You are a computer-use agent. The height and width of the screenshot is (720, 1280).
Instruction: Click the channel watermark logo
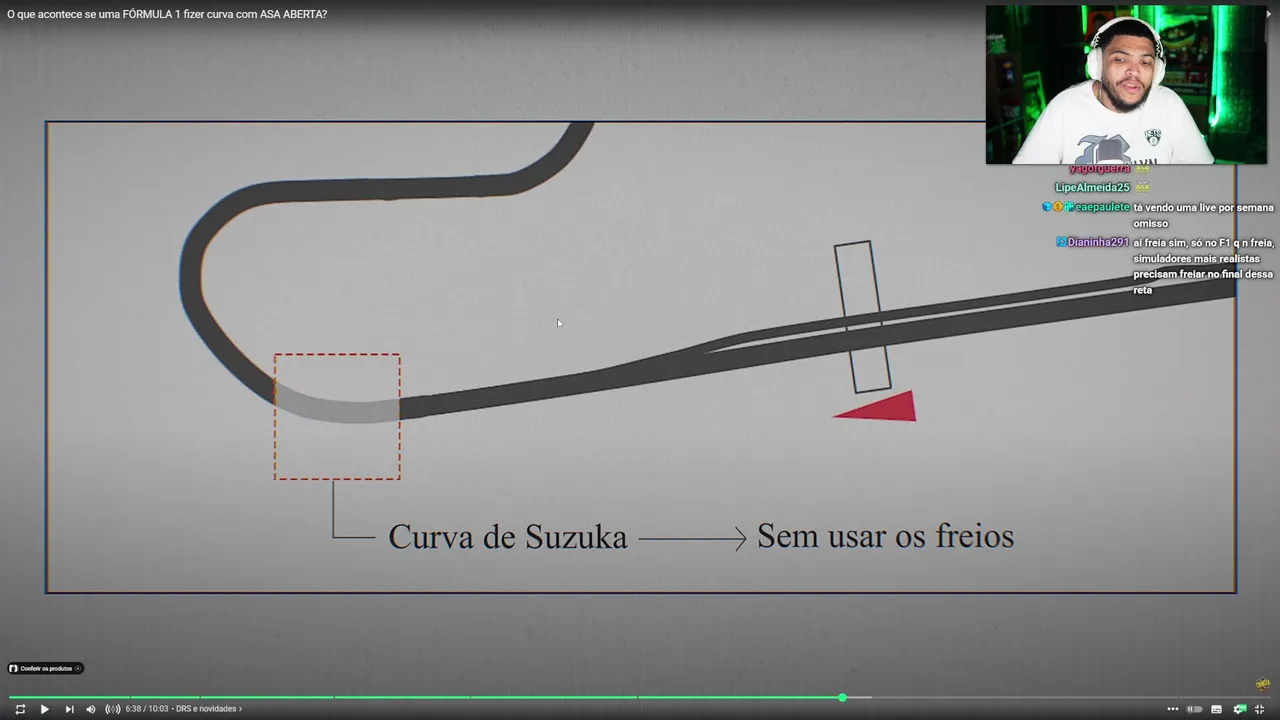[x=1262, y=685]
